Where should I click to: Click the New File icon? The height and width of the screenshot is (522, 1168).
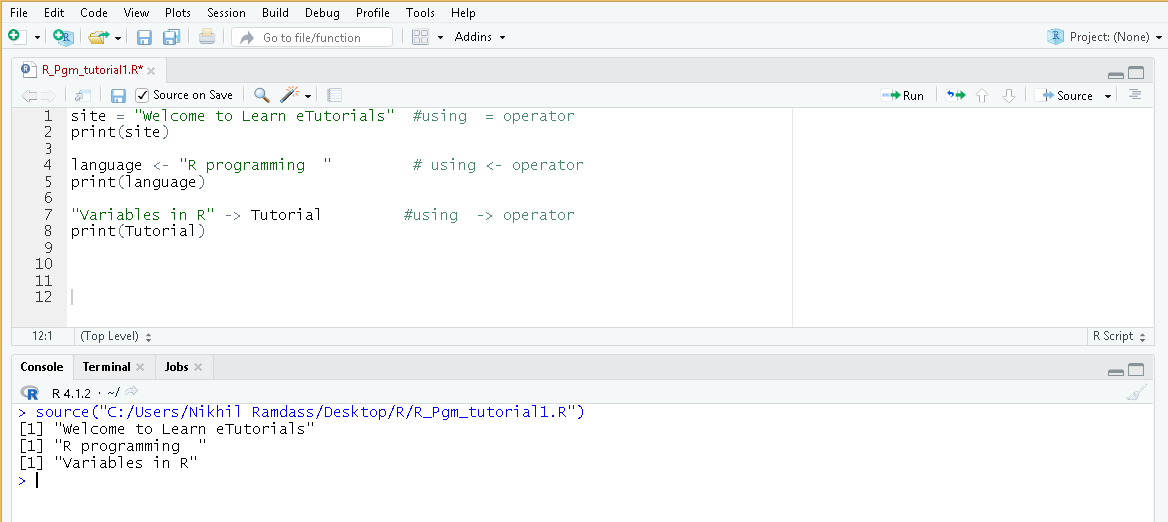[15, 37]
